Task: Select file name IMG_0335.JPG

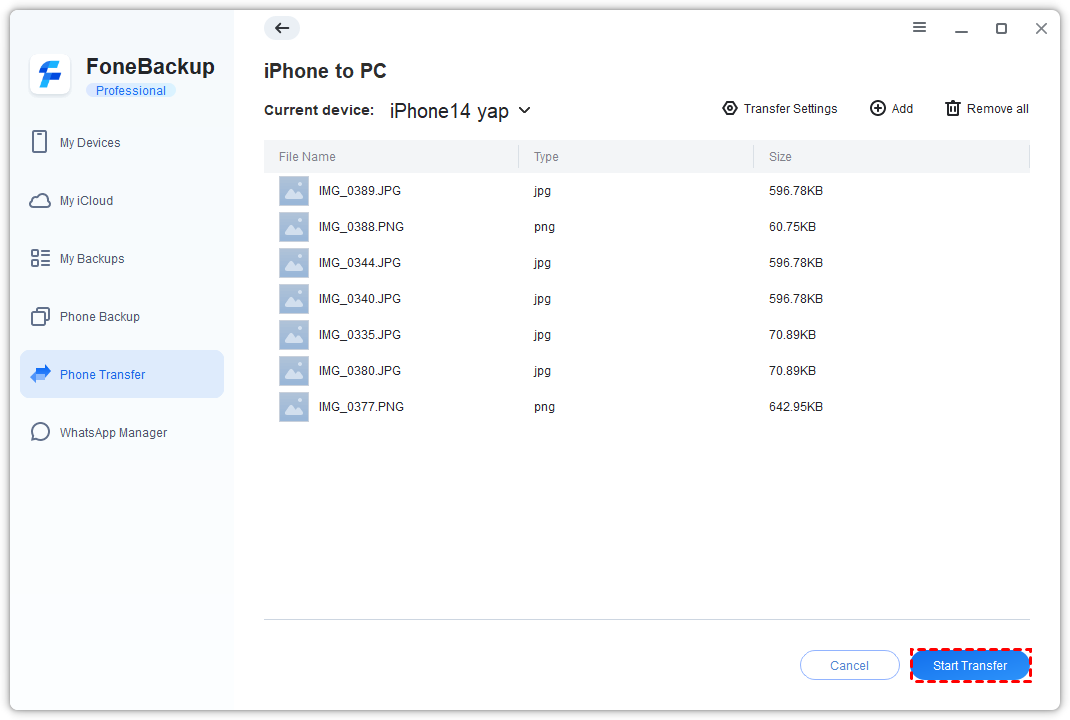Action: 360,335
